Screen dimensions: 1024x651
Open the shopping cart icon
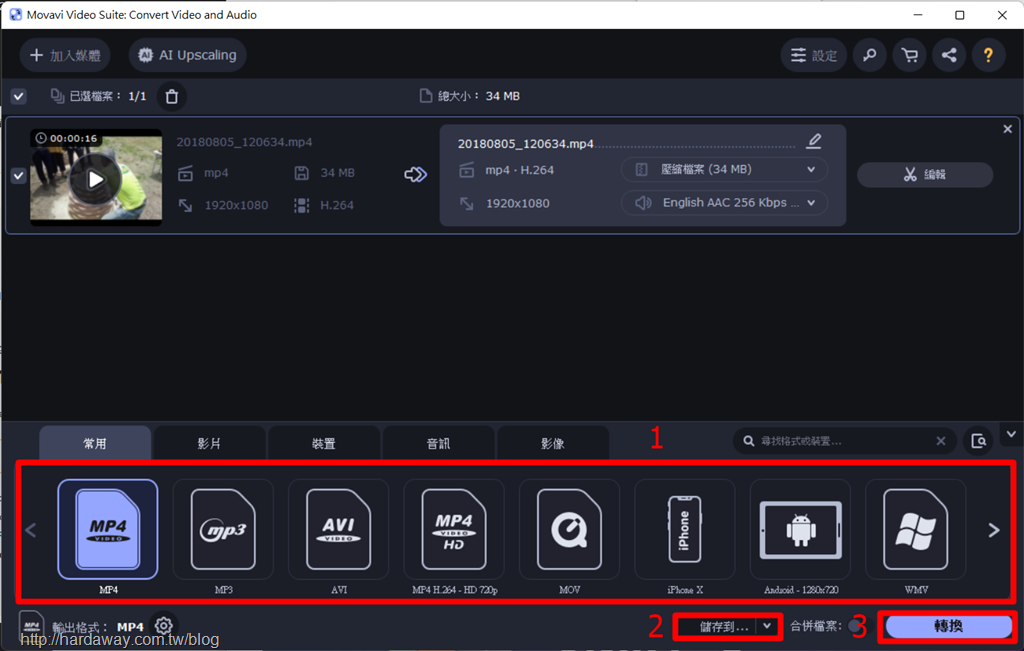pos(910,56)
